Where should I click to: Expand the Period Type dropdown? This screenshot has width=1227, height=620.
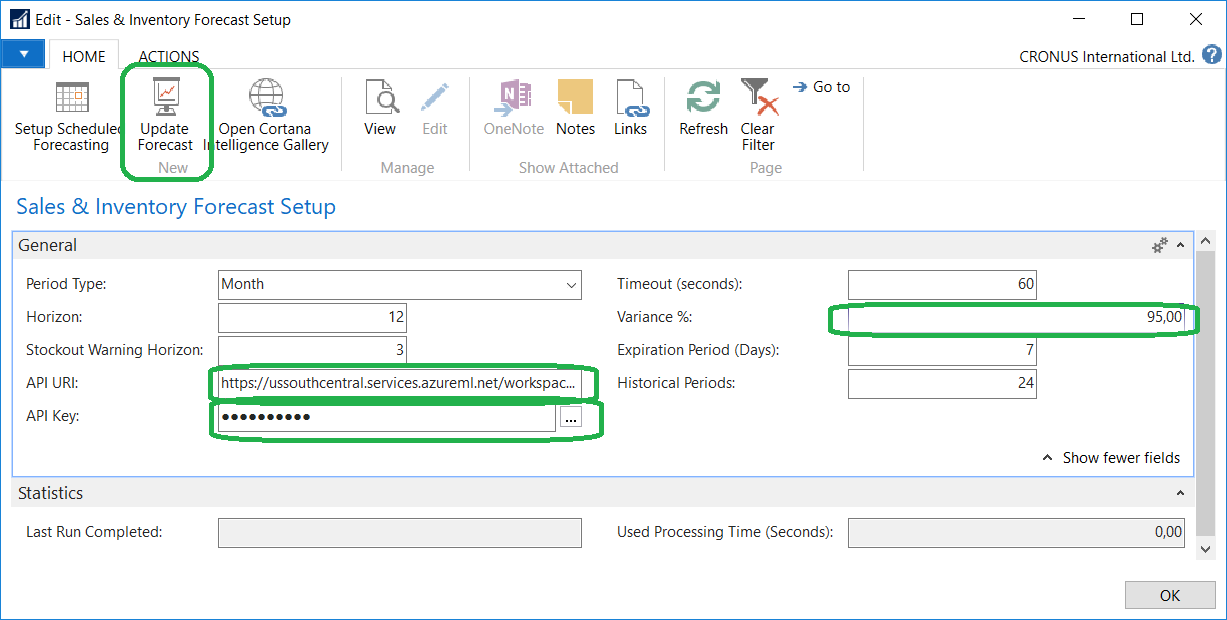pos(571,285)
